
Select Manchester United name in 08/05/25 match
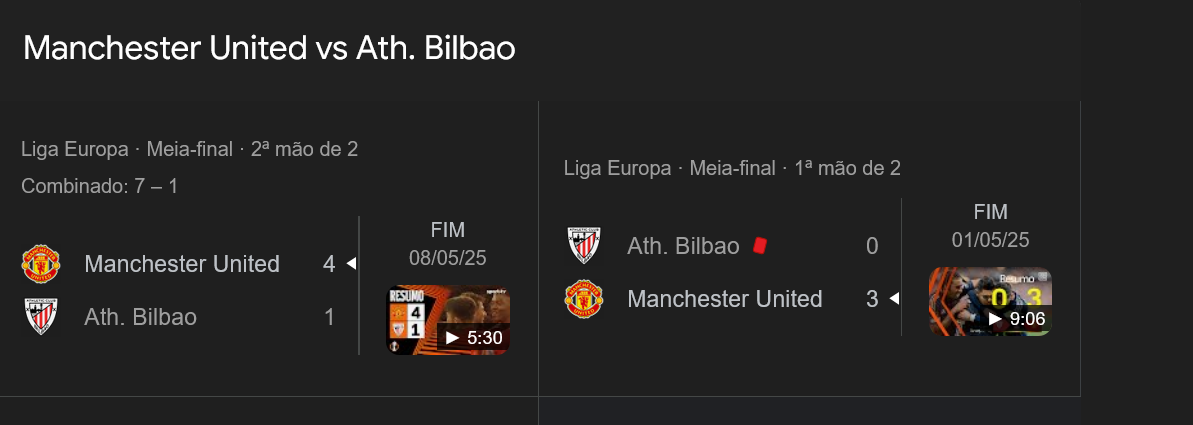pyautogui.click(x=182, y=264)
